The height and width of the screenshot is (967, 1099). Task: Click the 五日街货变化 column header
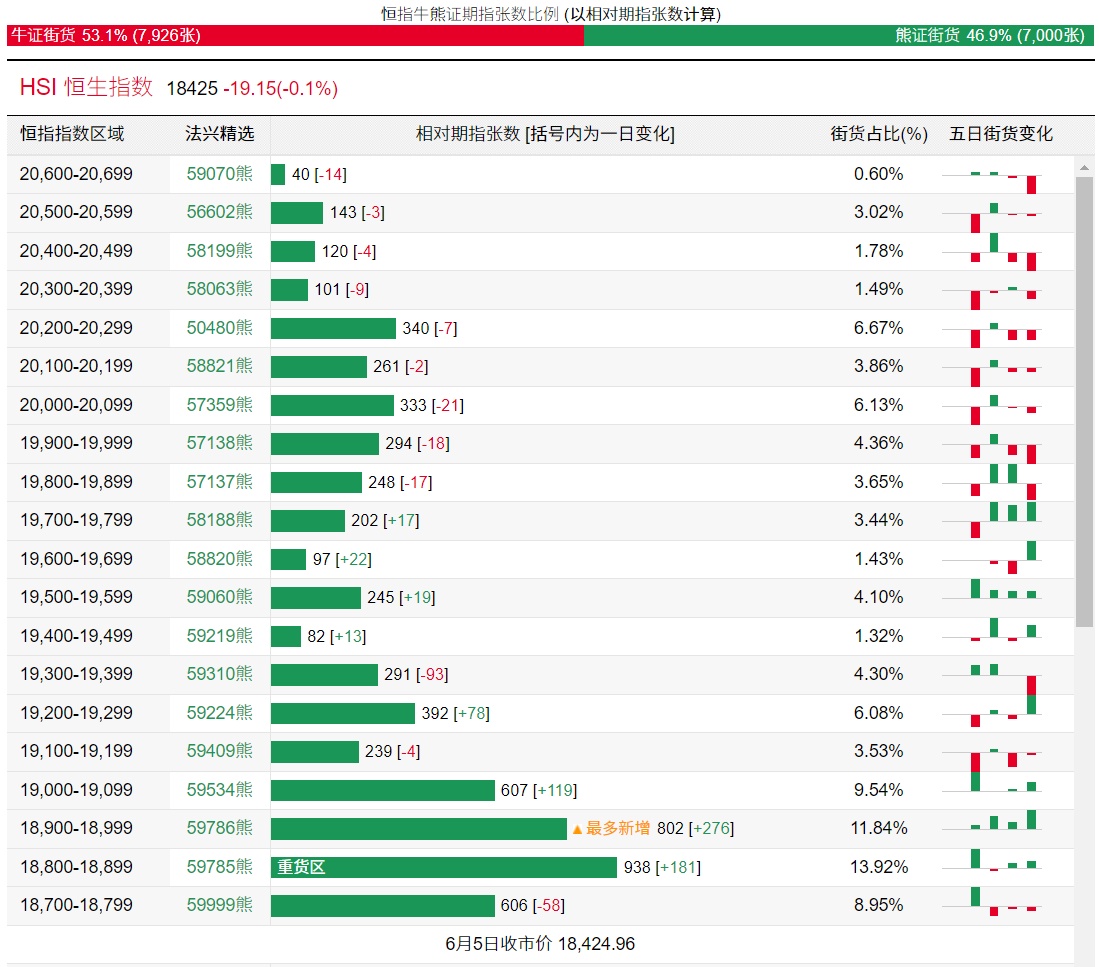tap(1000, 134)
